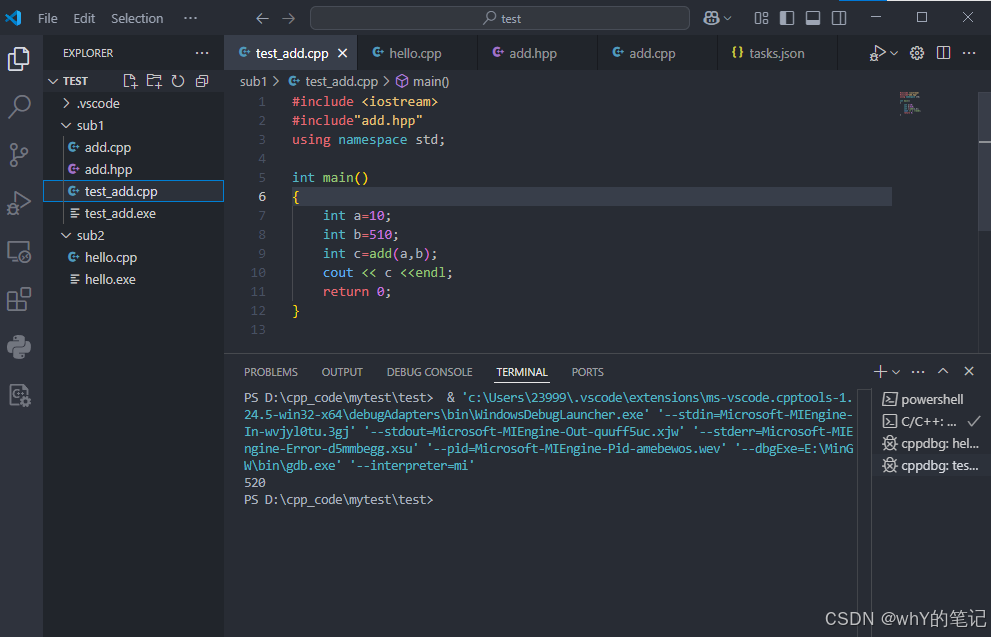
Task: Select test_add.exe in explorer
Action: [133, 213]
